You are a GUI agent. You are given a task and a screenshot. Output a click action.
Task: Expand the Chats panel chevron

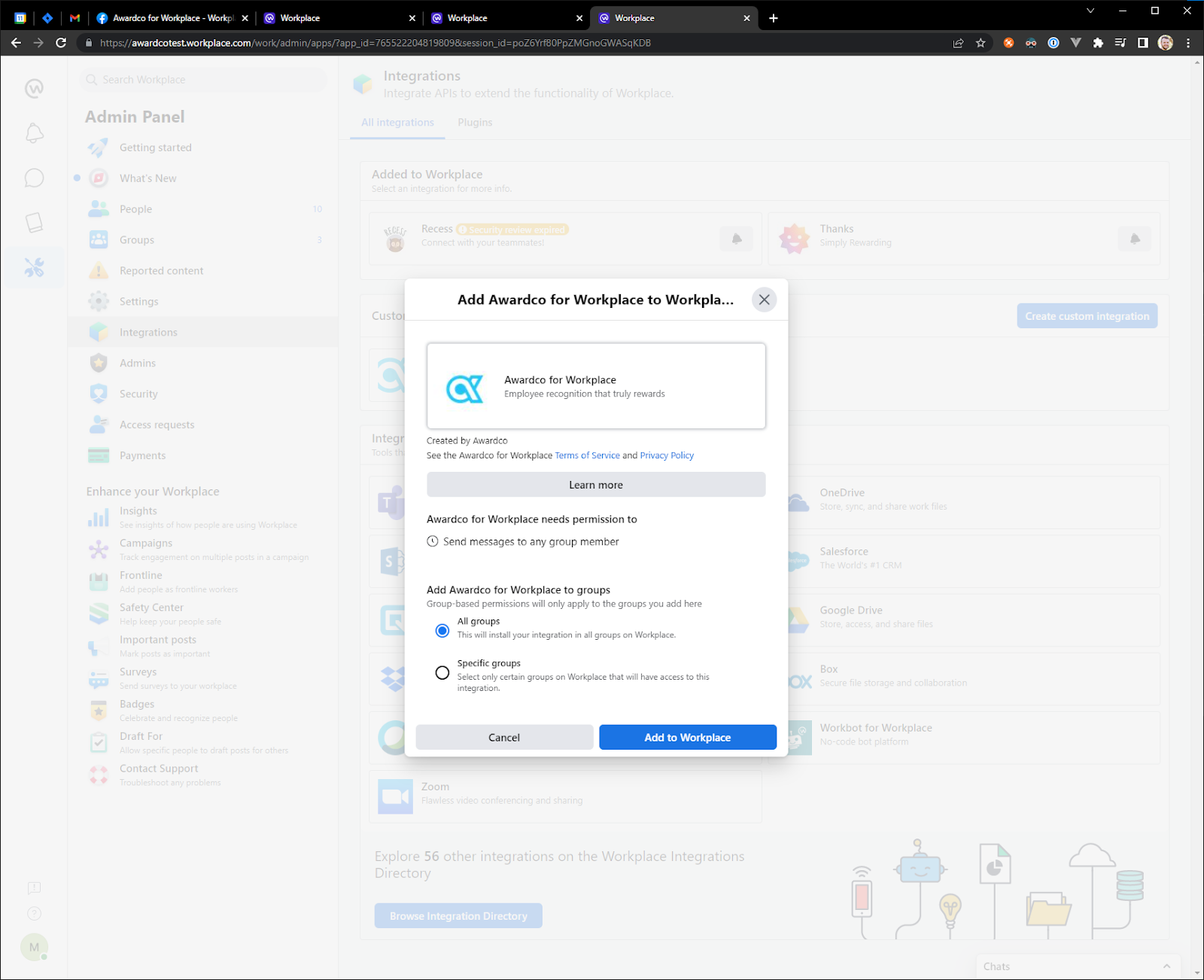point(1166,966)
